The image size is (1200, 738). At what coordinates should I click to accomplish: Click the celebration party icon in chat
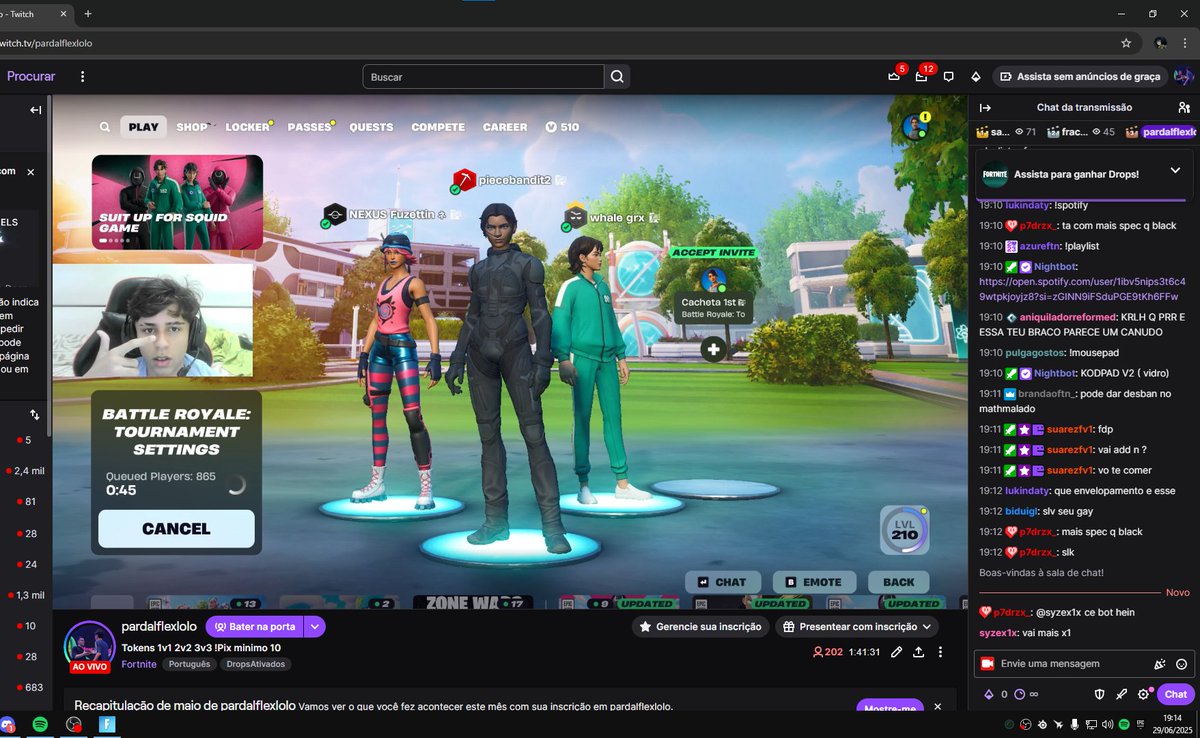1160,664
